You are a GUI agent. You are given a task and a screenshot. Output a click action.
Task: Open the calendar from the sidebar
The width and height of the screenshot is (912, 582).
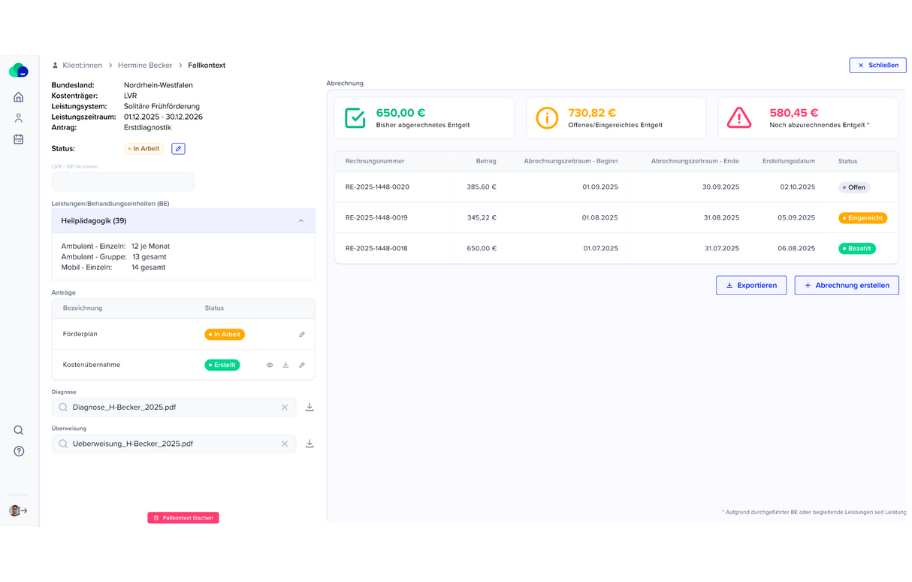point(18,139)
